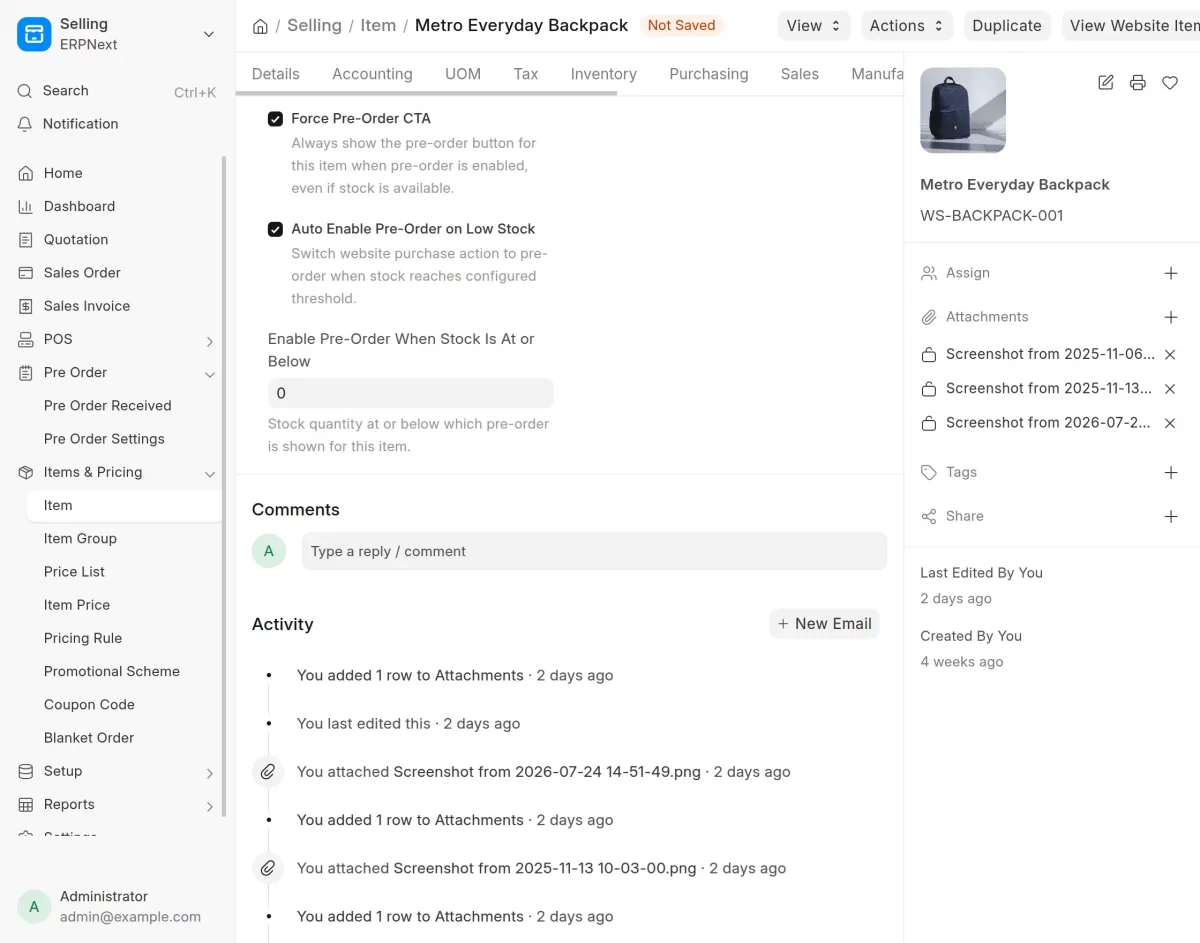
Task: Remove Screenshot from 2025-11-13 attachment
Action: 1170,388
